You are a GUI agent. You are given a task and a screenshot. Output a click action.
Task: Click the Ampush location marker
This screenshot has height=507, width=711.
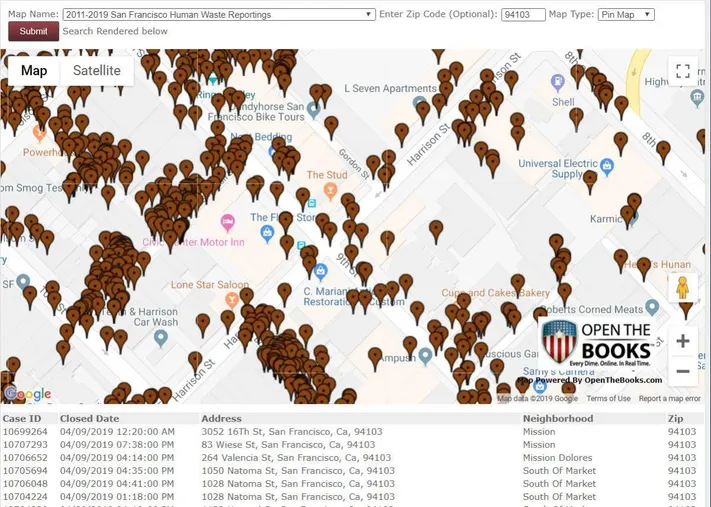point(425,356)
